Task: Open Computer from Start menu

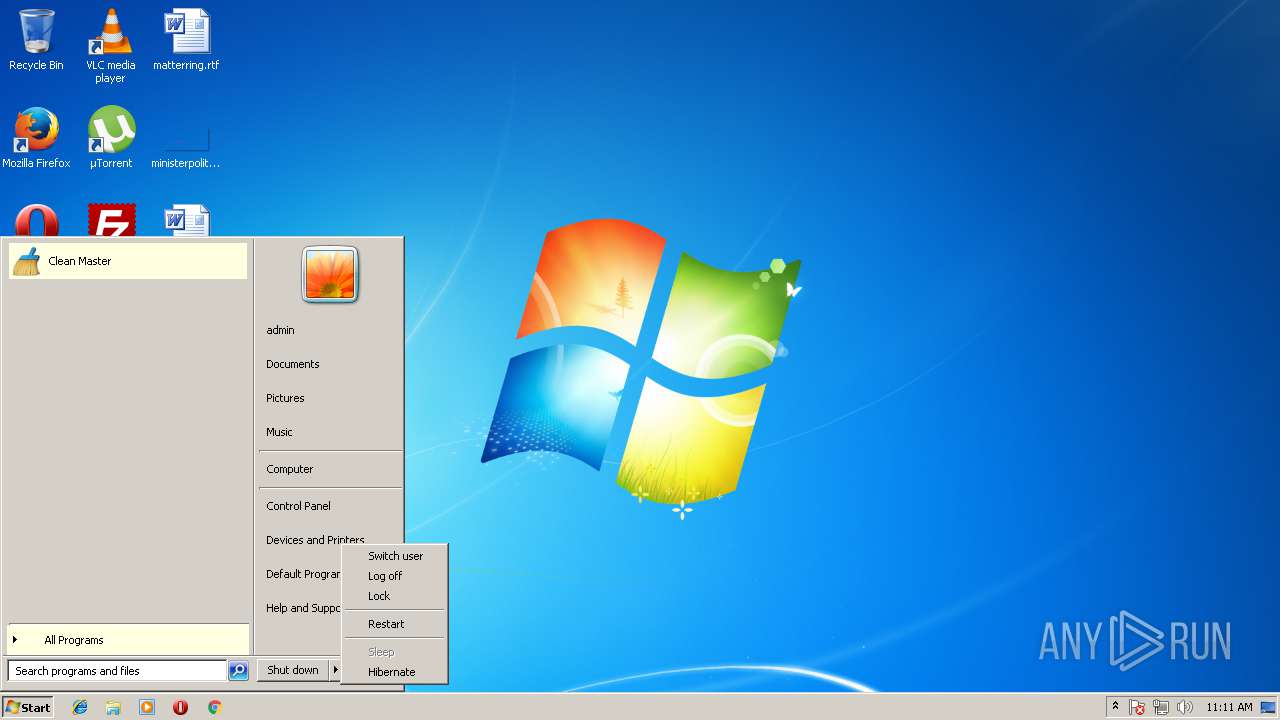Action: click(x=329, y=469)
